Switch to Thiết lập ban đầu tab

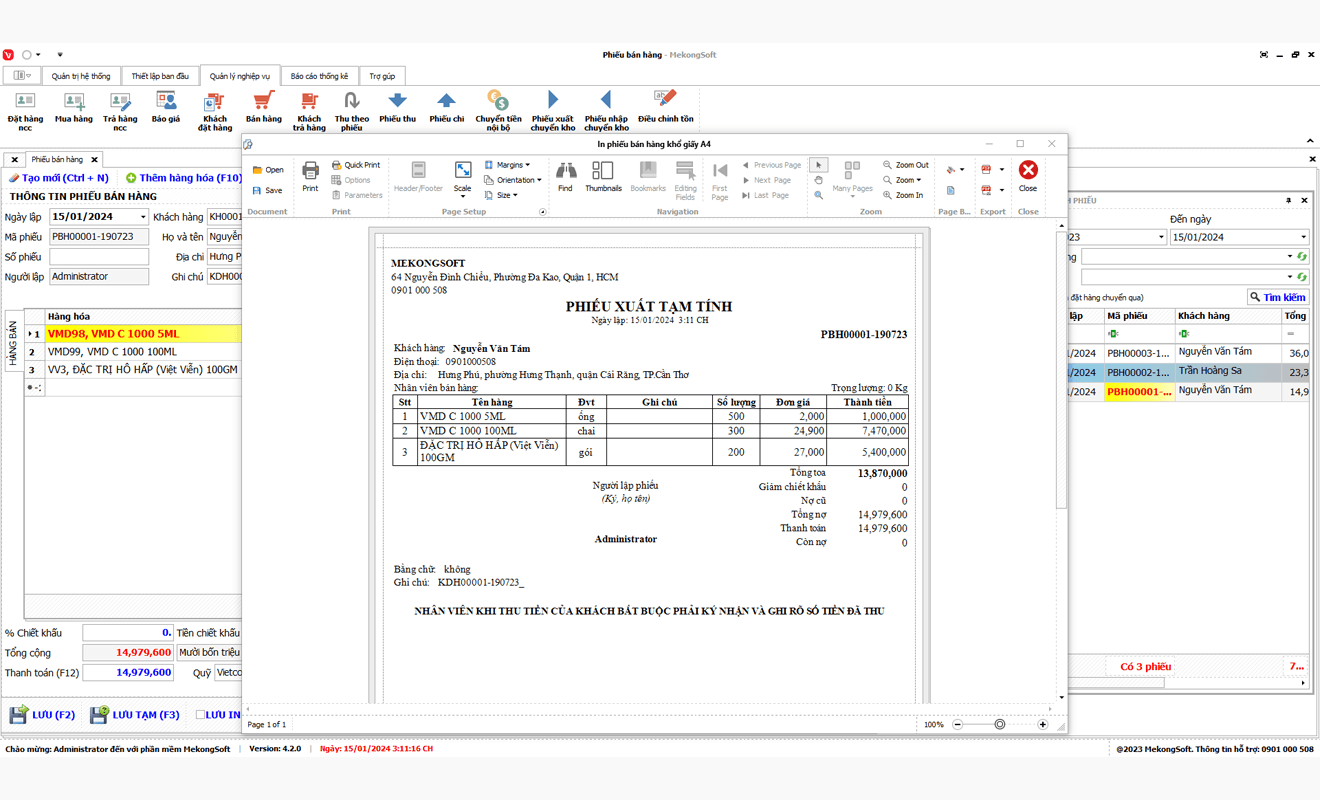point(160,76)
